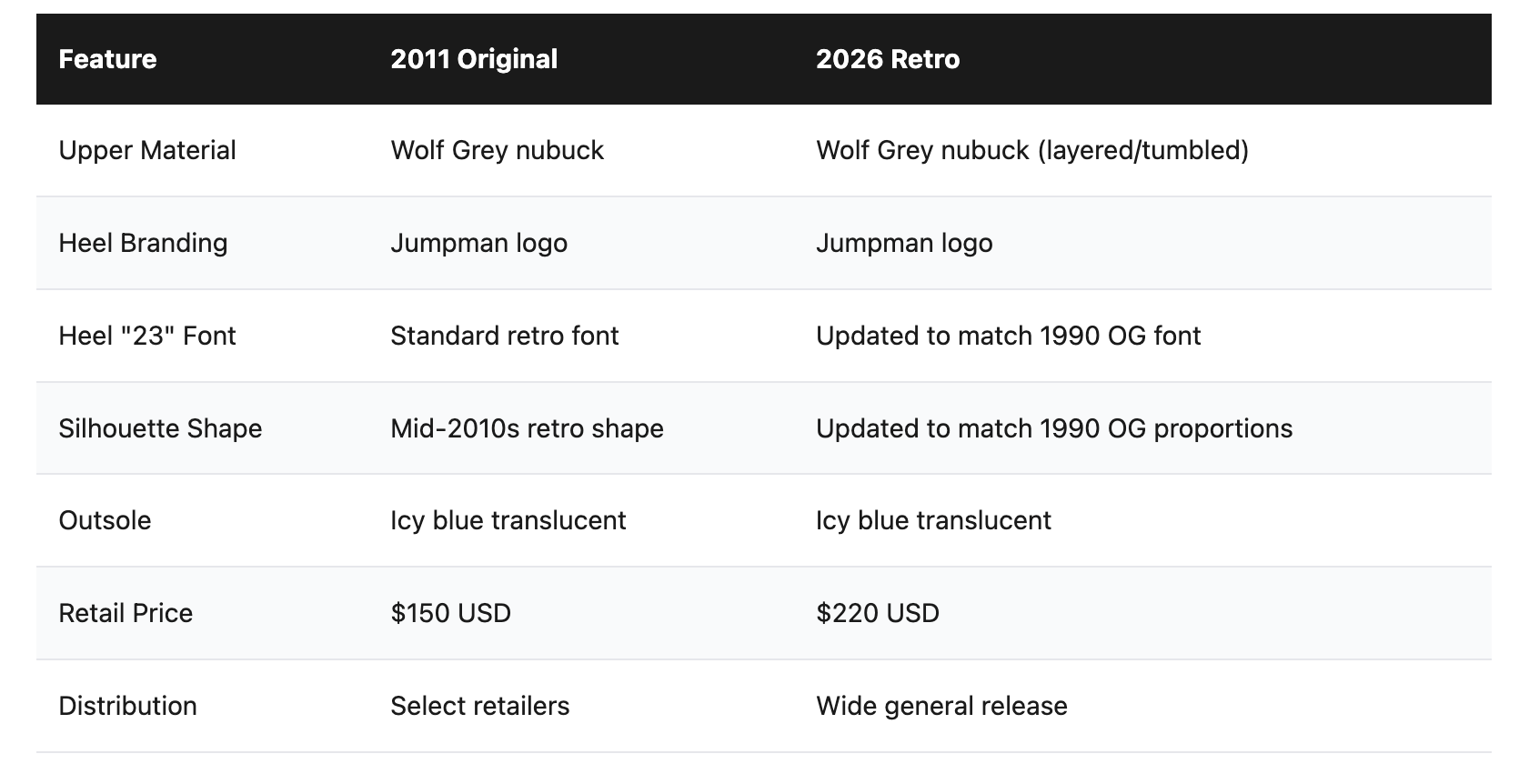
Task: Click the Mid-2010s retro shape cell
Action: tap(527, 428)
